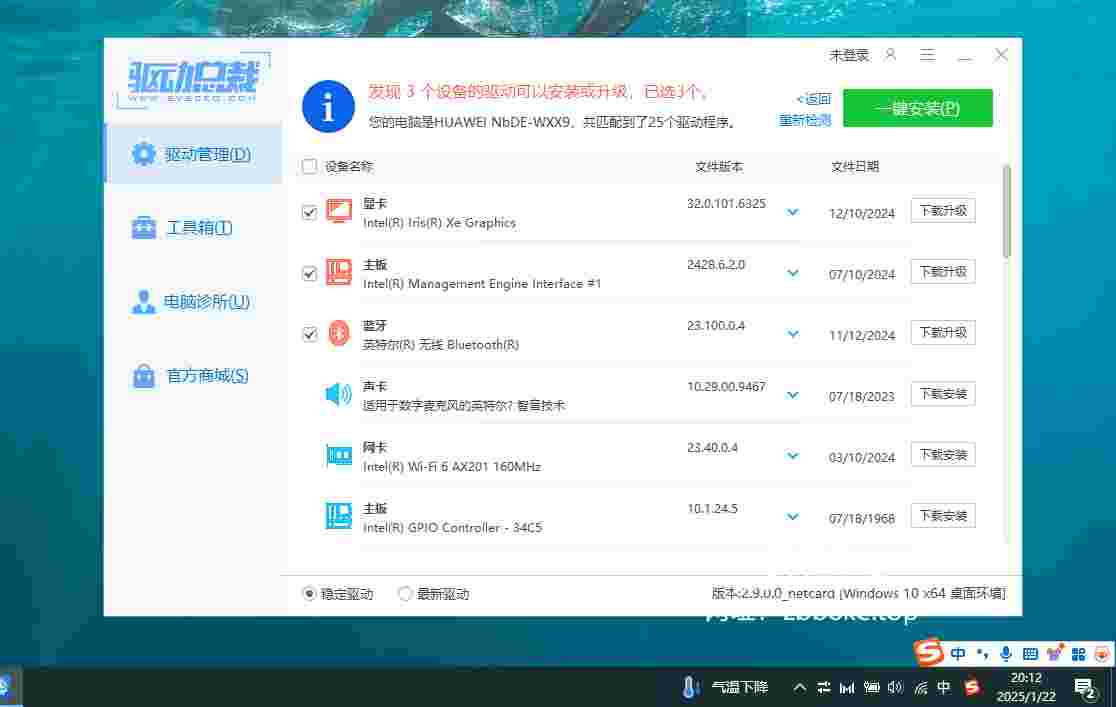Toggle the select-all checkbox beside 设备名称
The width and height of the screenshot is (1116, 707).
tap(309, 167)
